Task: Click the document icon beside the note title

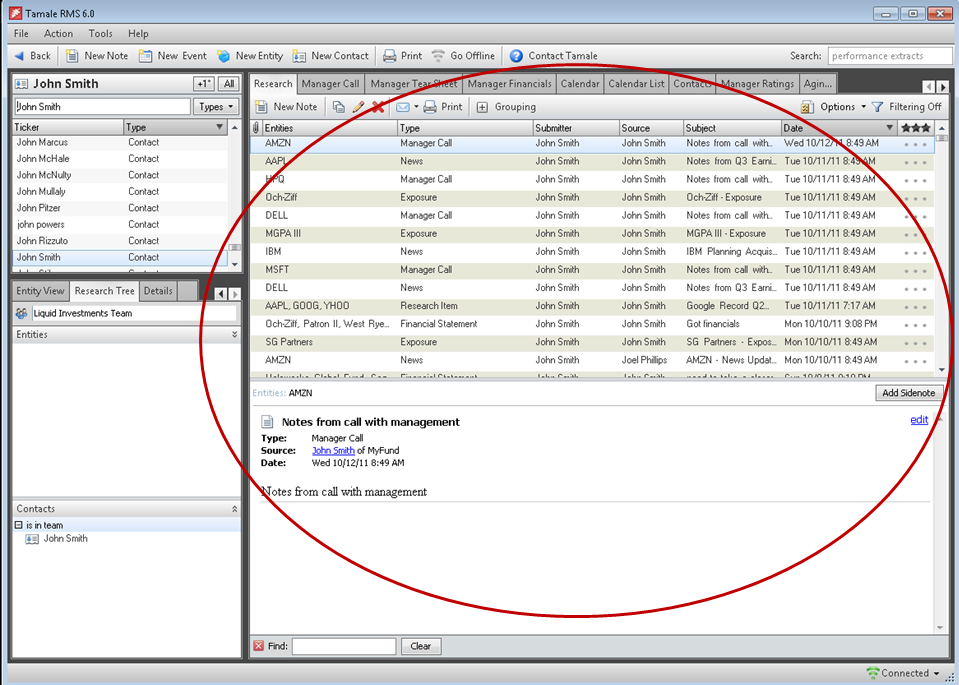Action: point(267,421)
